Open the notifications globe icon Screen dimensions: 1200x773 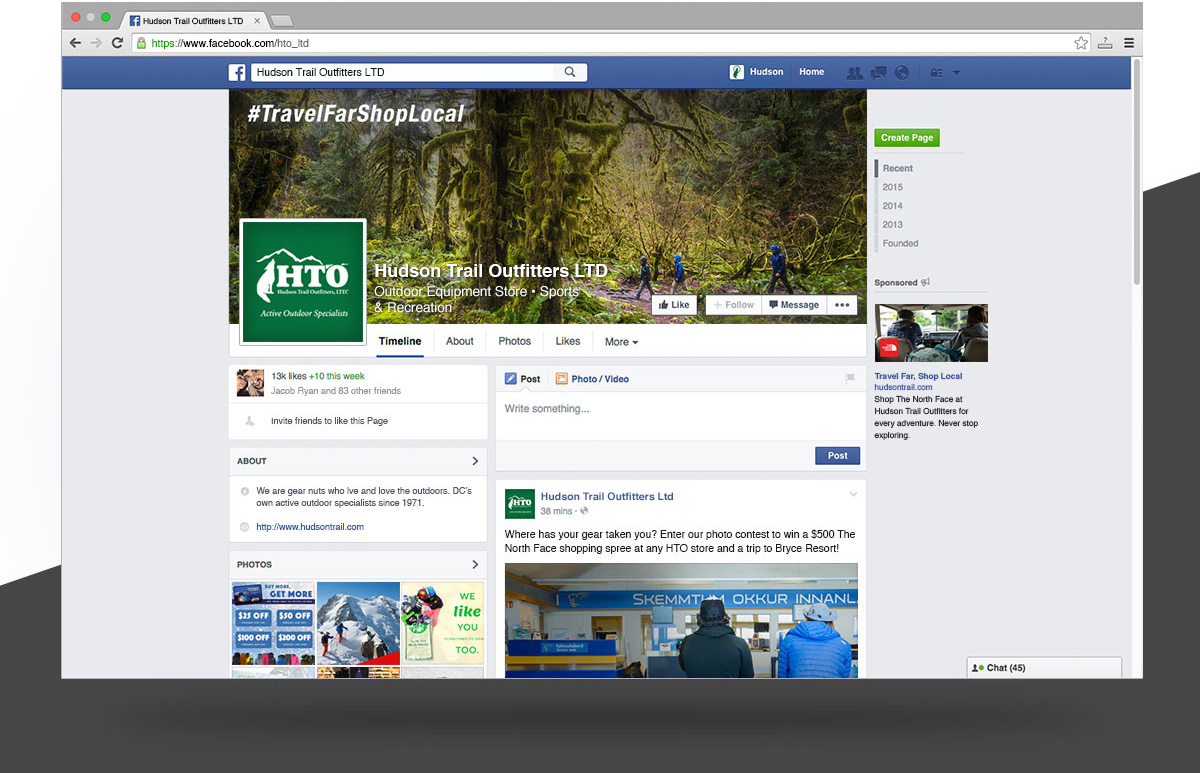pyautogui.click(x=902, y=72)
